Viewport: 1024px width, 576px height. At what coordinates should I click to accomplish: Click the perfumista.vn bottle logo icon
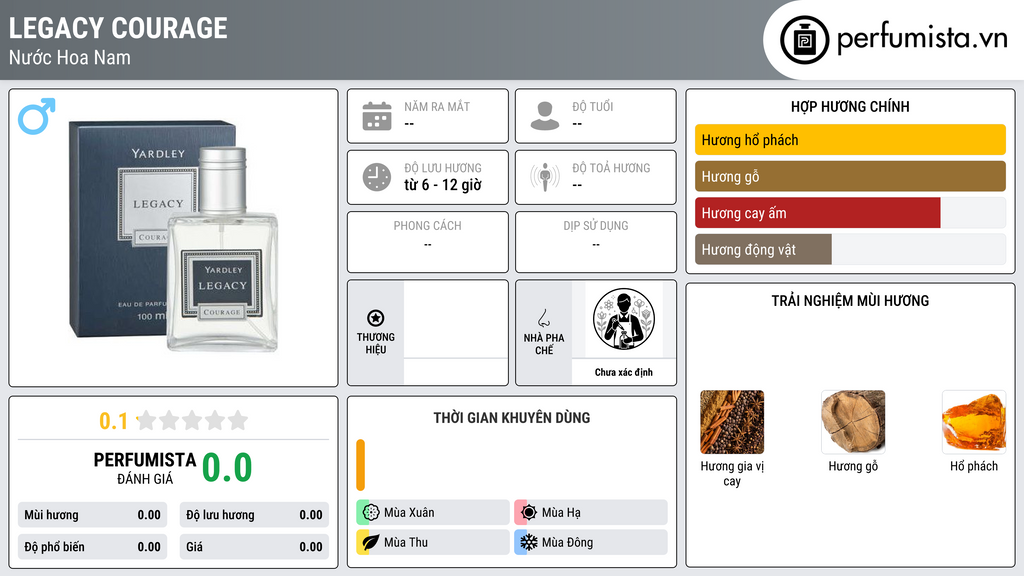click(x=805, y=40)
